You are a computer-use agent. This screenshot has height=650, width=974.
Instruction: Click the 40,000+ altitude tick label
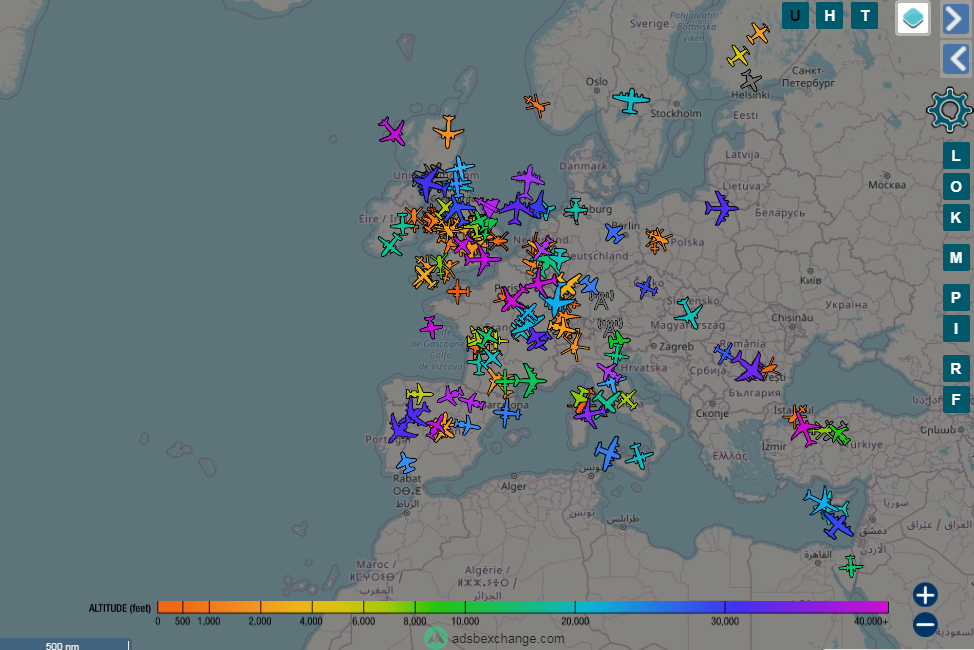[870, 621]
